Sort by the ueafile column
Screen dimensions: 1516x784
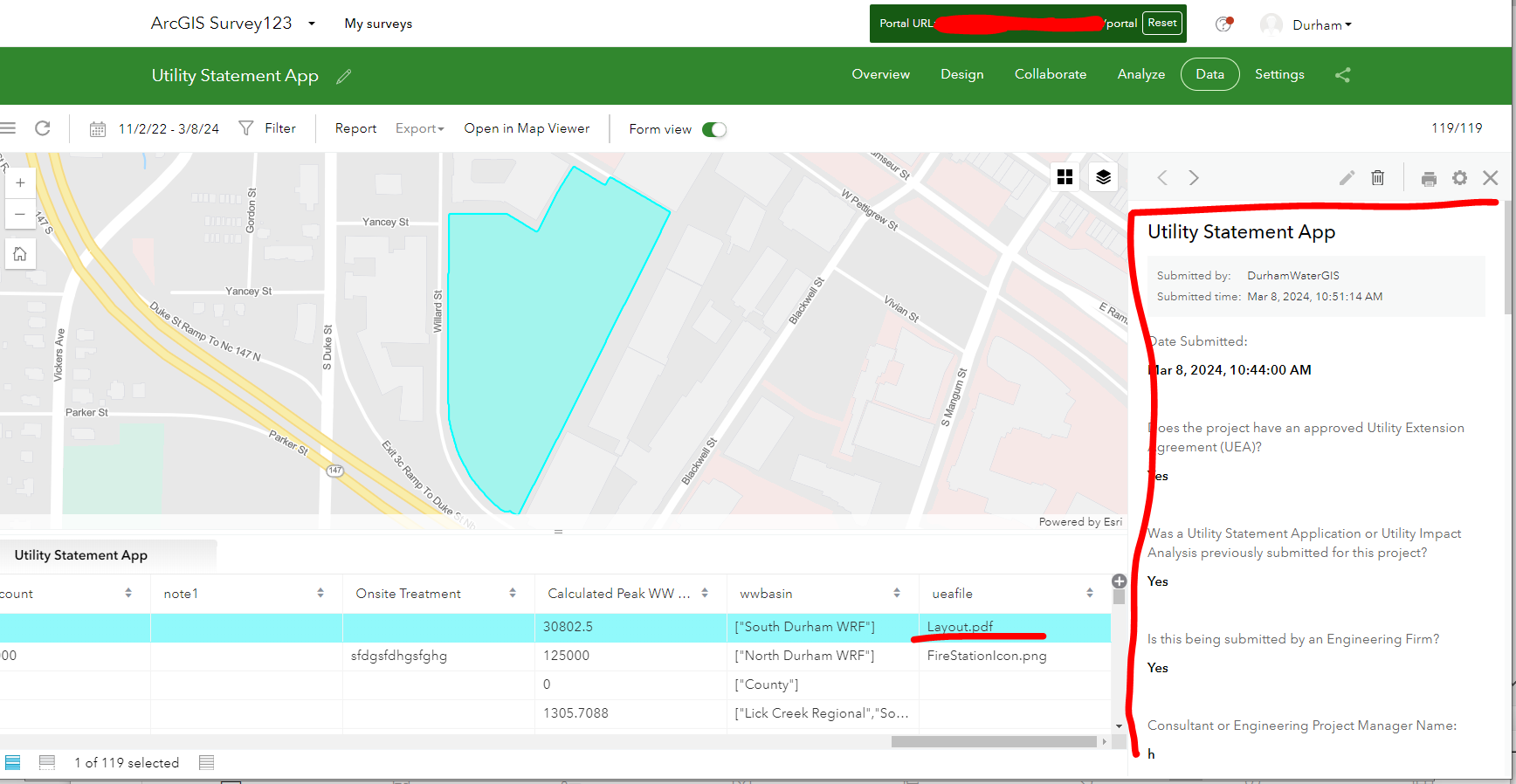(1090, 593)
